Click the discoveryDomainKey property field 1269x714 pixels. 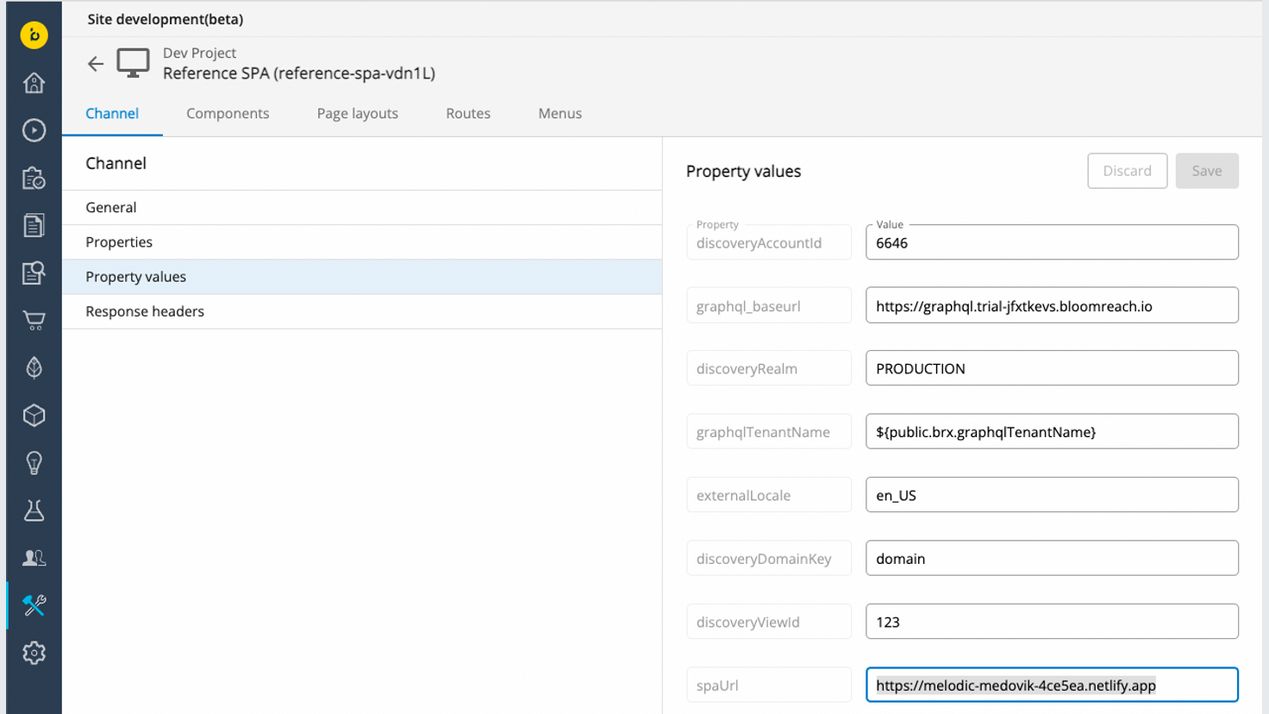pyautogui.click(x=769, y=558)
